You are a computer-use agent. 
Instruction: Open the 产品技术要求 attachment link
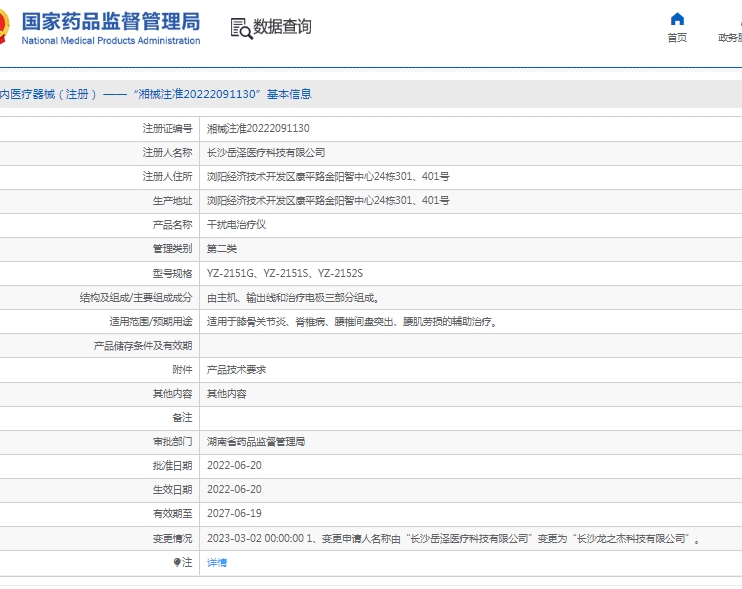[x=237, y=370]
